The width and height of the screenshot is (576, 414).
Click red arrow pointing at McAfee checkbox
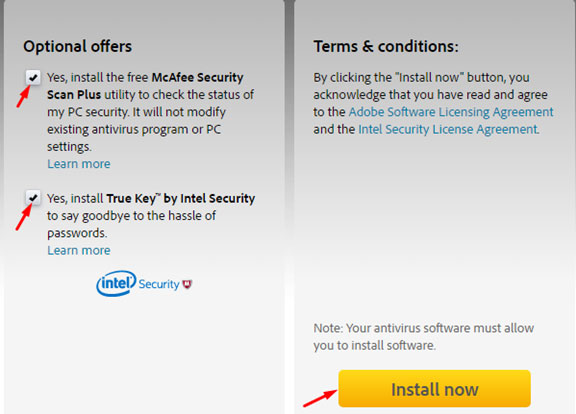pos(23,96)
